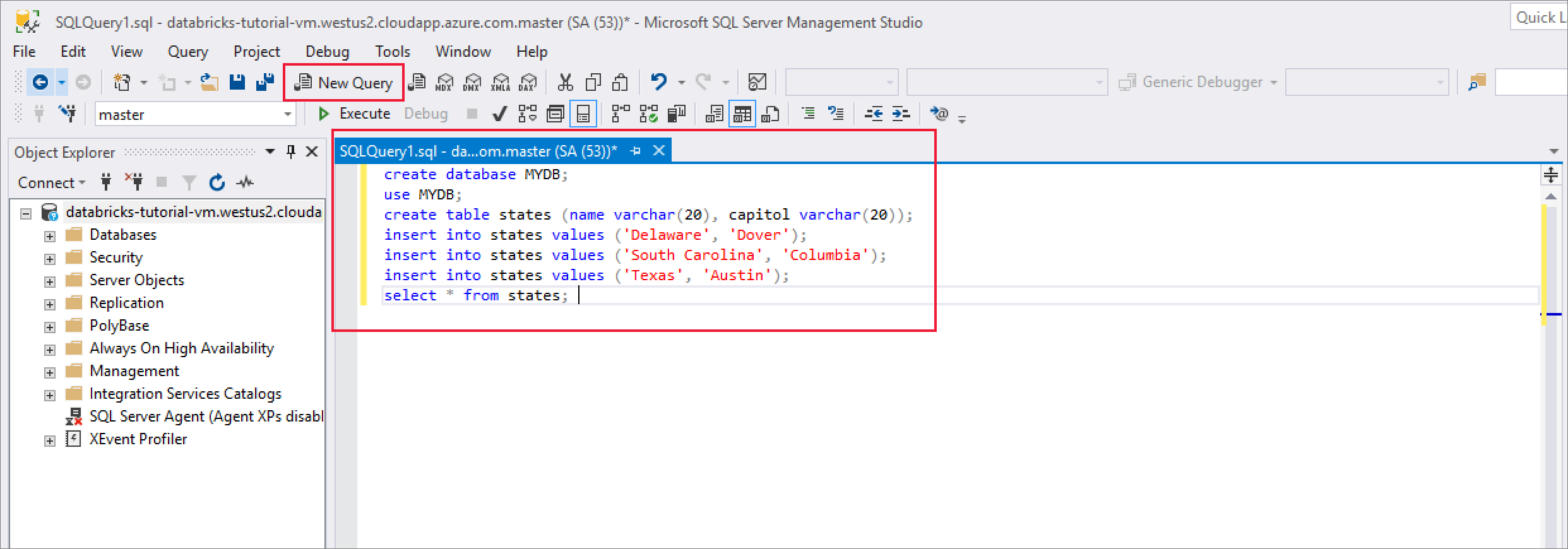The width and height of the screenshot is (1568, 549).
Task: Open the Connect dropdown in Object Explorer
Action: [x=52, y=182]
